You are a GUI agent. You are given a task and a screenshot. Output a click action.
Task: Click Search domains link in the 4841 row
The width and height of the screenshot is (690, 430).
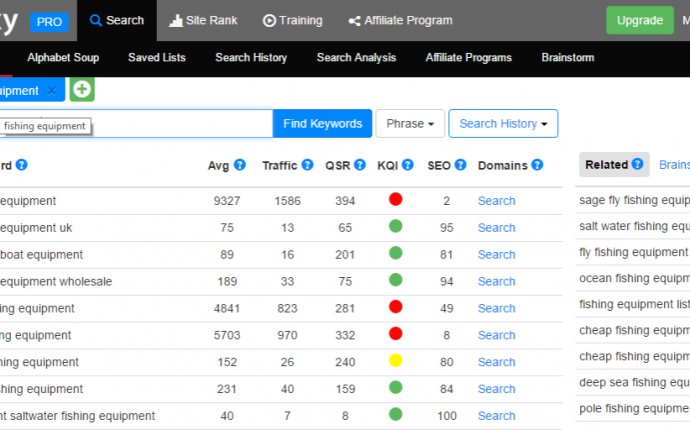496,309
